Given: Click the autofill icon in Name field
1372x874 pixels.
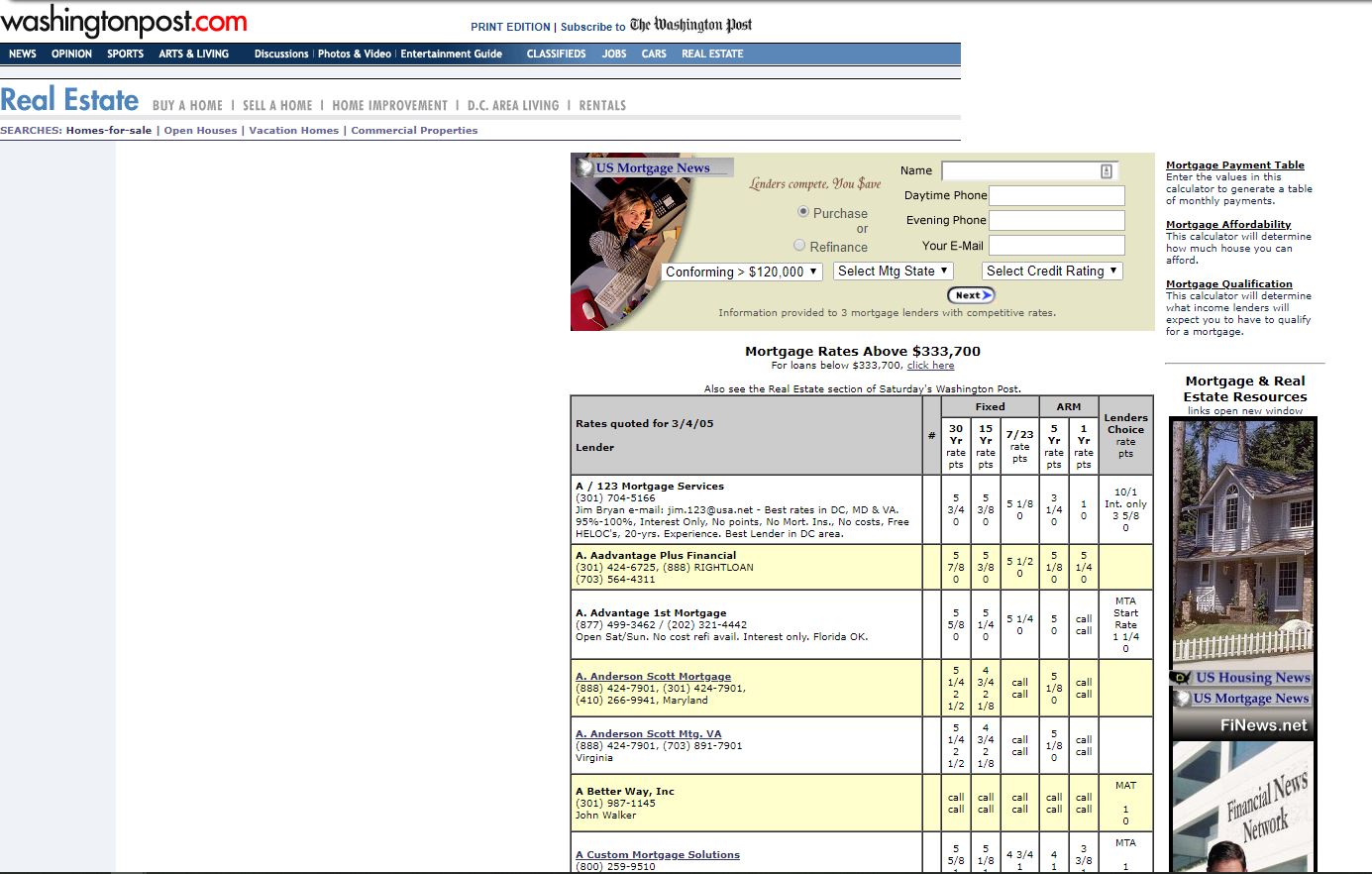Looking at the screenshot, I should (1107, 171).
